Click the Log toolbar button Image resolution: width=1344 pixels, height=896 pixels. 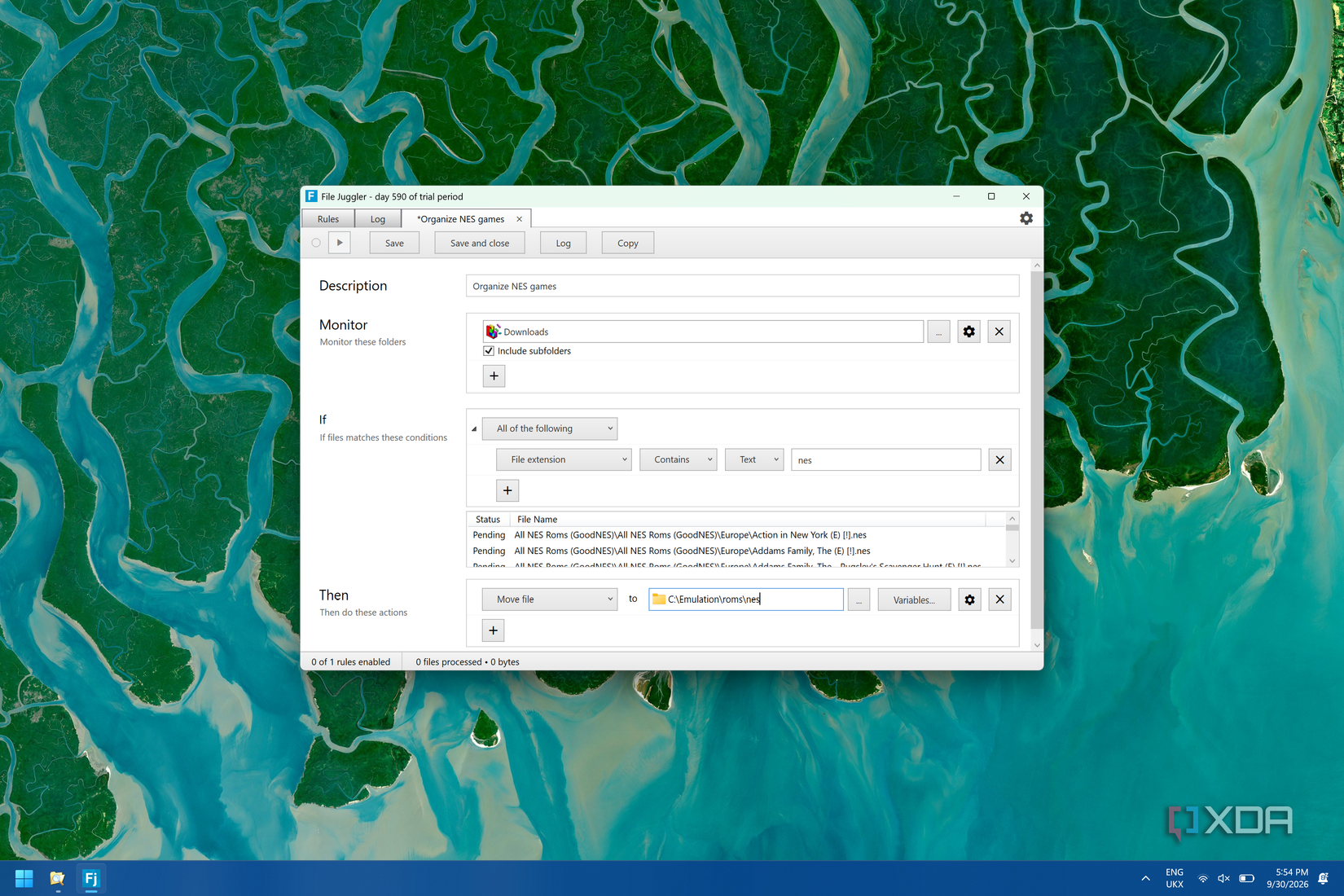[x=564, y=243]
